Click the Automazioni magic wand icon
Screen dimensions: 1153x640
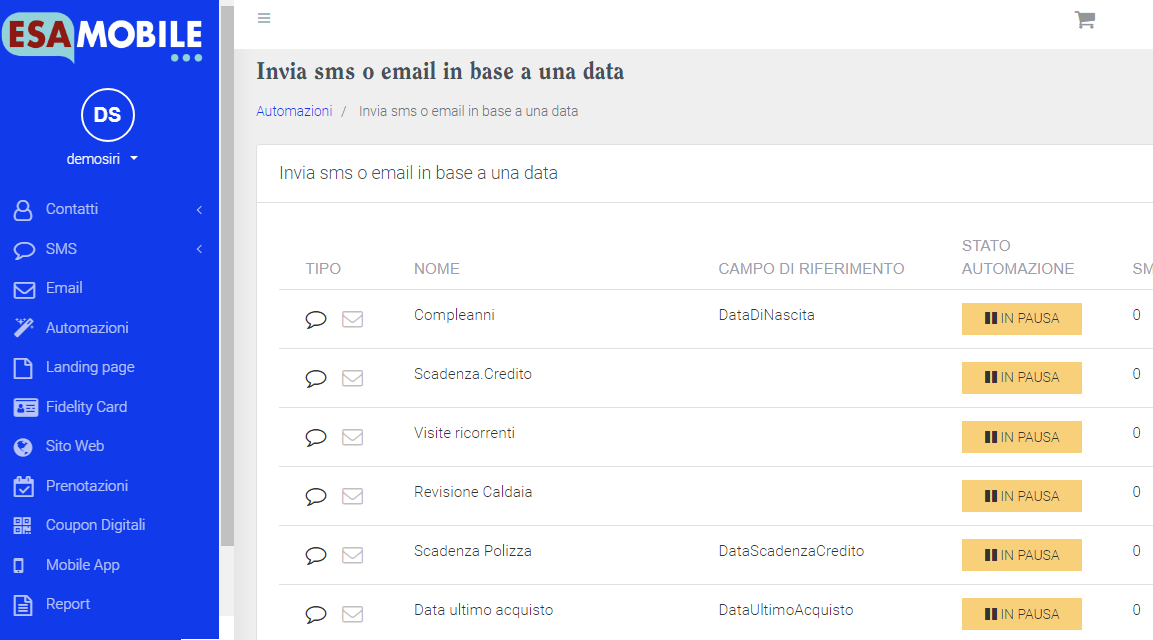(24, 328)
